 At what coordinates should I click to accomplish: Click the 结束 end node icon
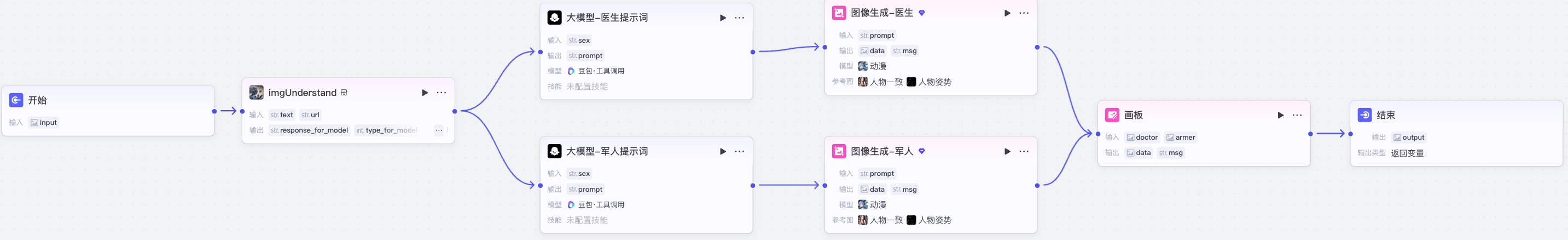1364,115
